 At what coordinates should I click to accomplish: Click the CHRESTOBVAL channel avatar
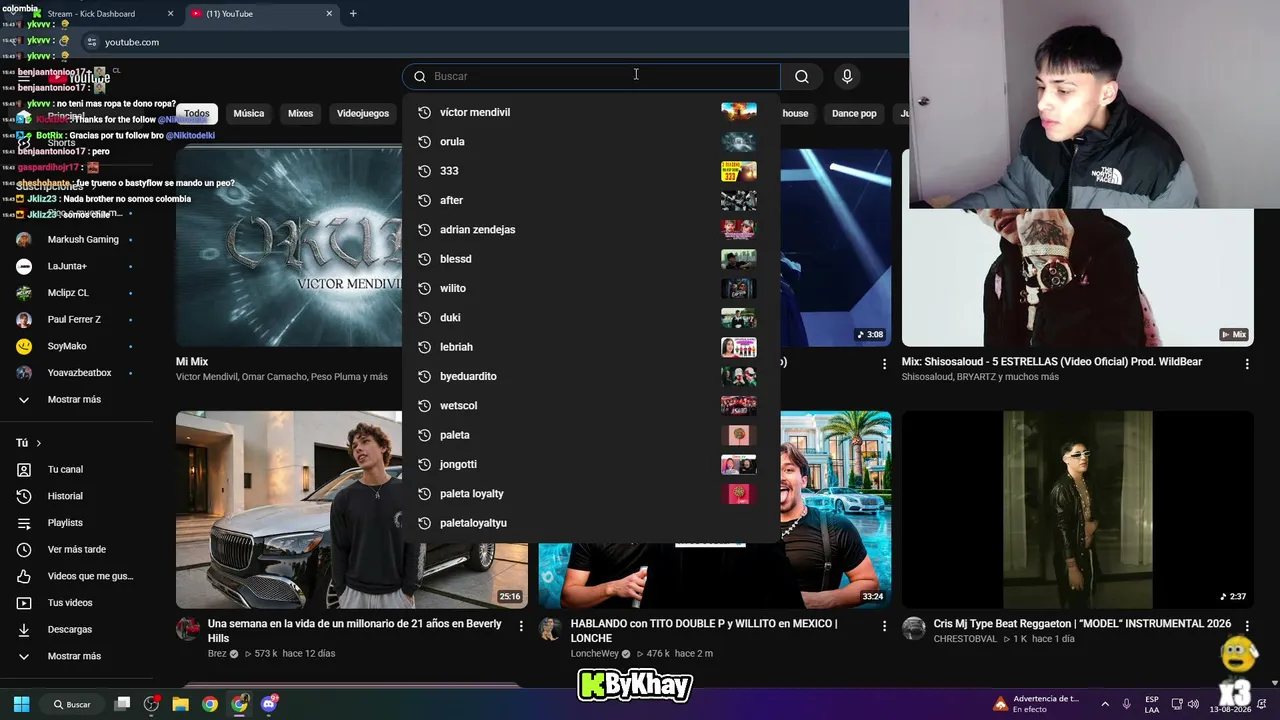click(x=914, y=628)
